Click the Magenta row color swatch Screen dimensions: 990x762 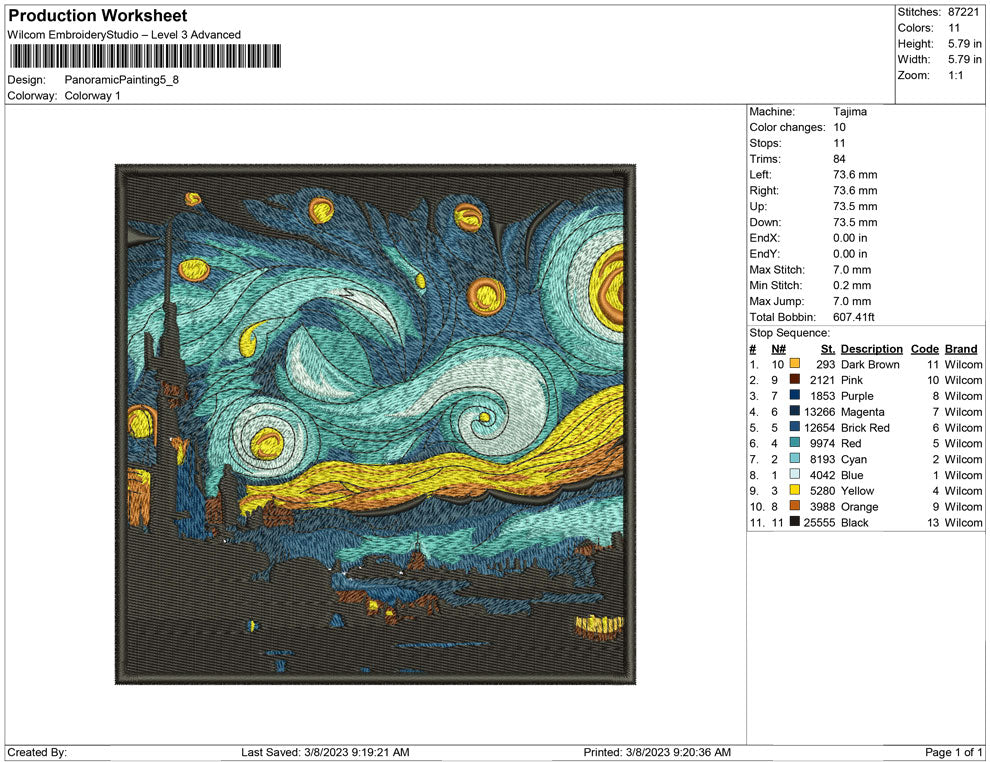795,411
